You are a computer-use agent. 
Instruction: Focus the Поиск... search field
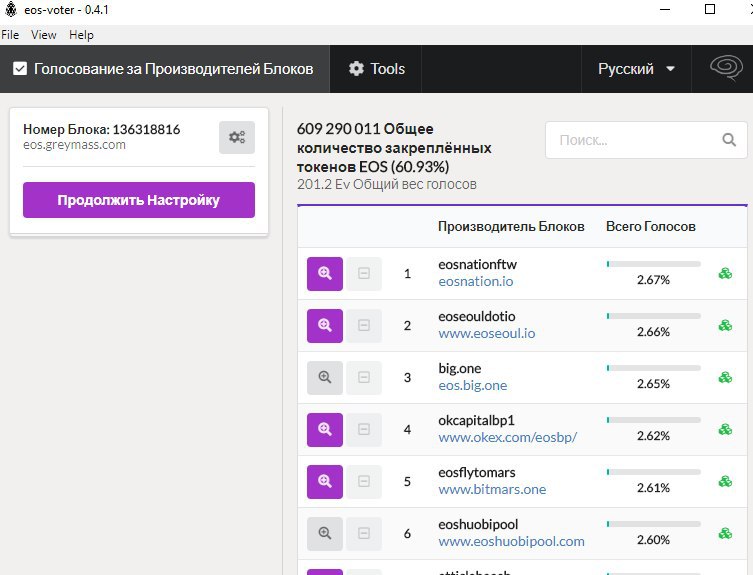click(x=646, y=140)
